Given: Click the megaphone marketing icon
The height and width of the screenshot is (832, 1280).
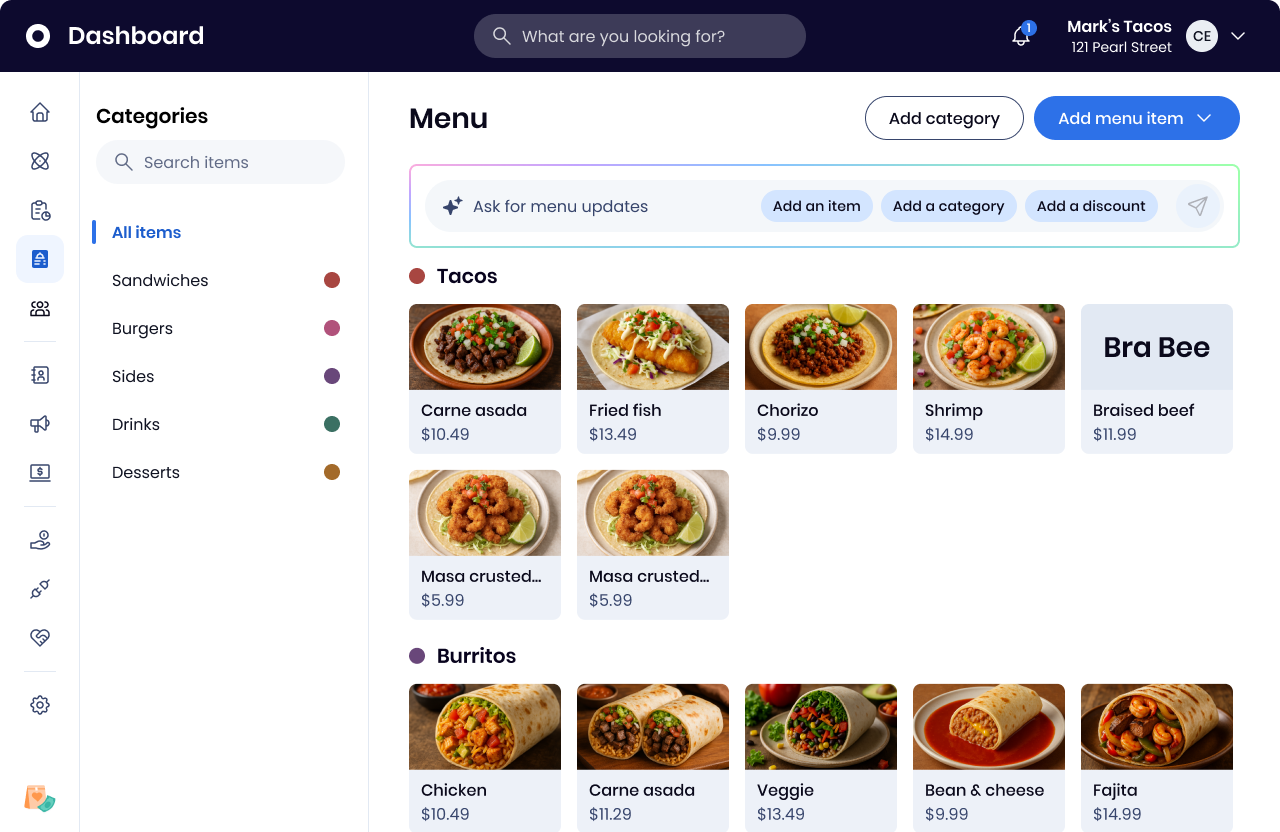Looking at the screenshot, I should (40, 424).
